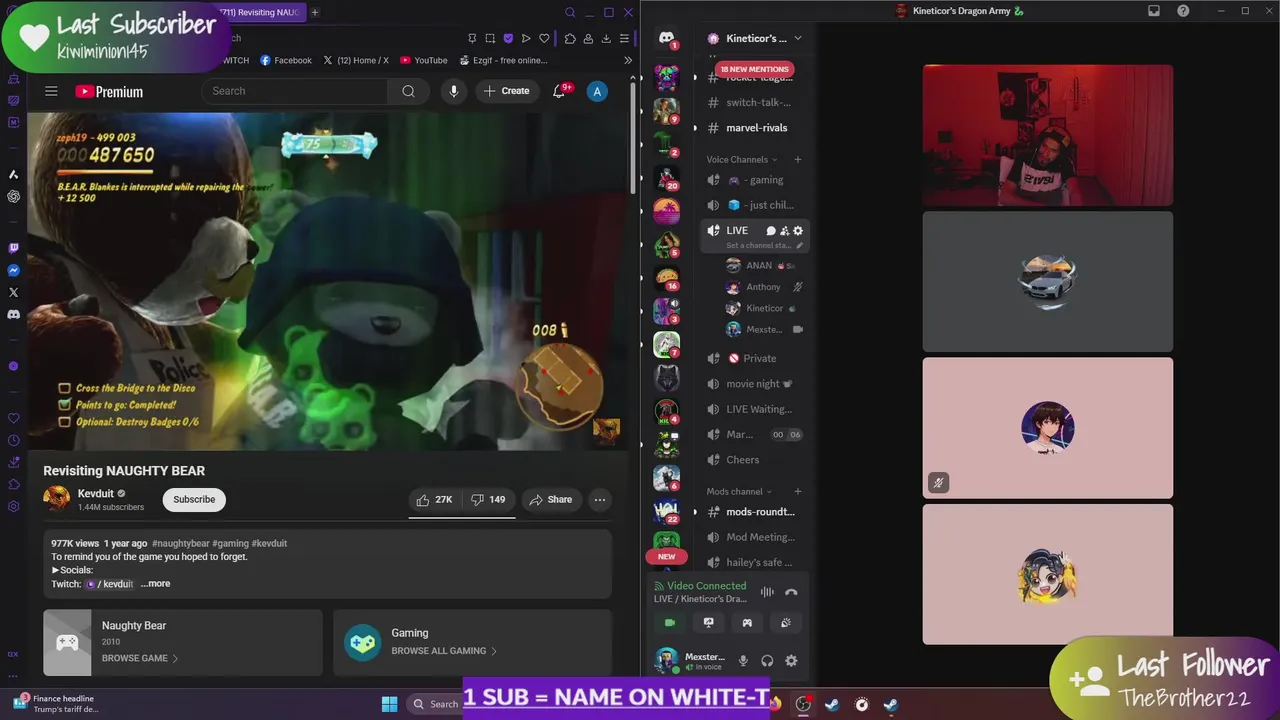Click the browser snapshot icon
The width and height of the screenshot is (1280, 720).
490,38
